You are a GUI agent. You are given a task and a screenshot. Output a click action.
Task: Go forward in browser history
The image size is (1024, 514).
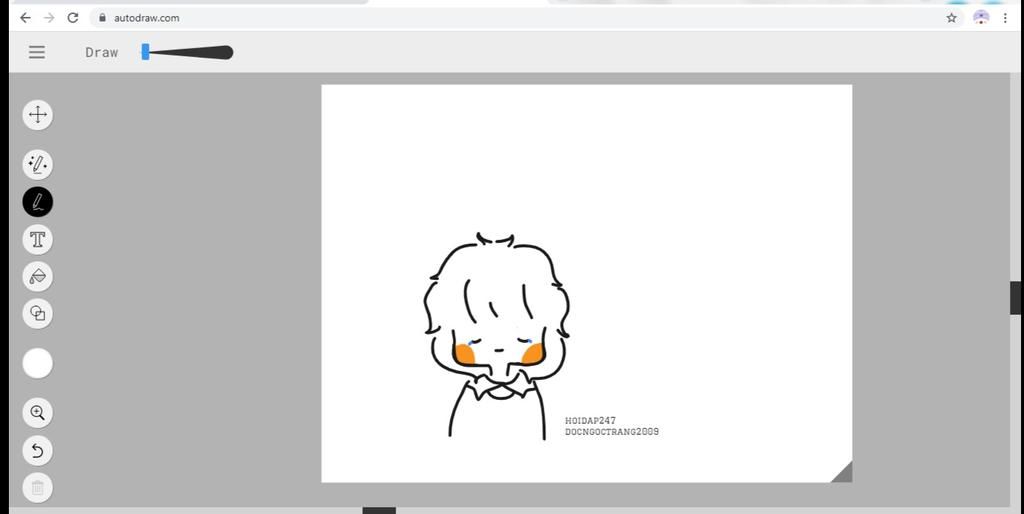(x=49, y=18)
